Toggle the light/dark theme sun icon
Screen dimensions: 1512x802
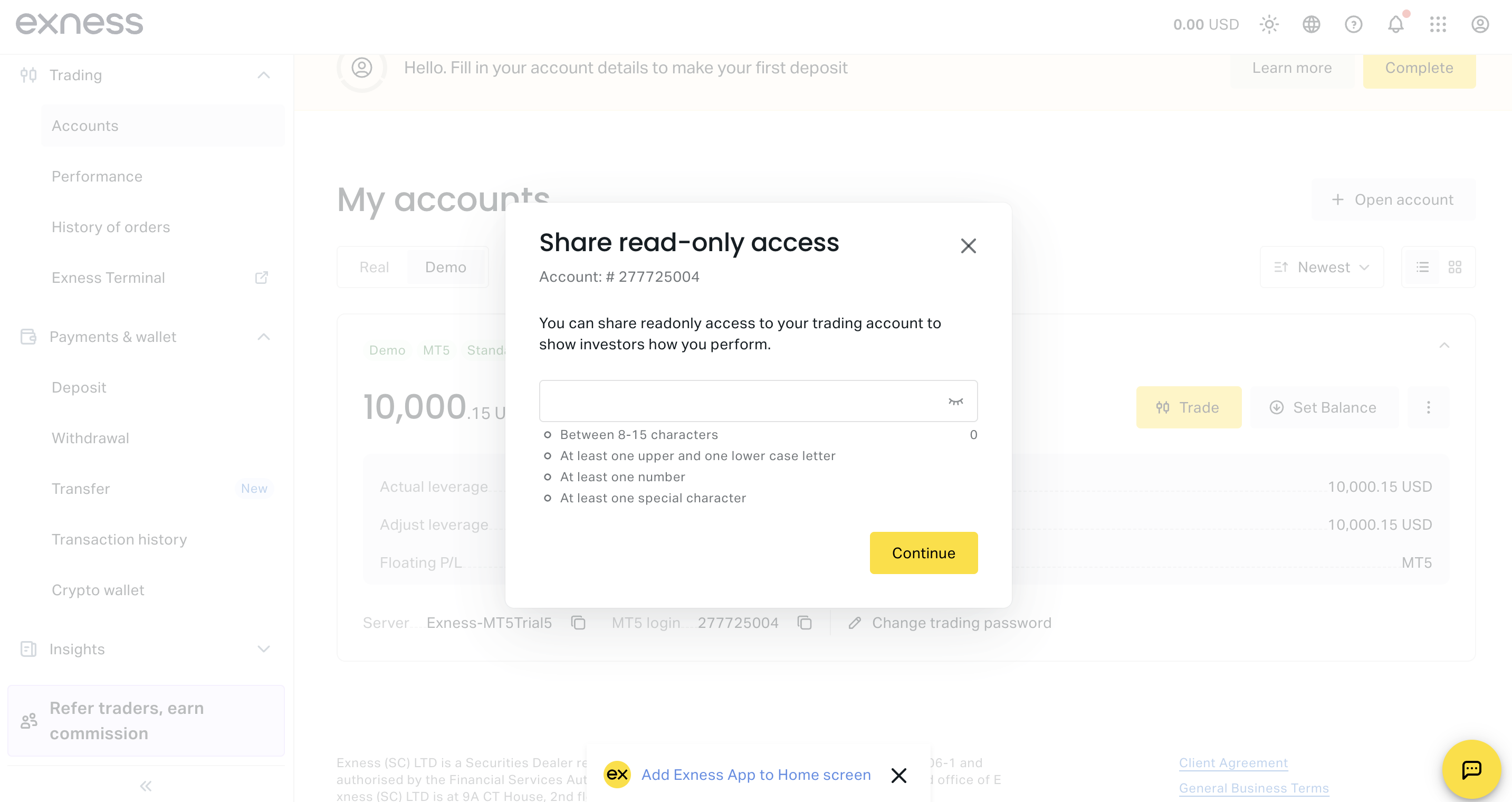coord(1269,25)
